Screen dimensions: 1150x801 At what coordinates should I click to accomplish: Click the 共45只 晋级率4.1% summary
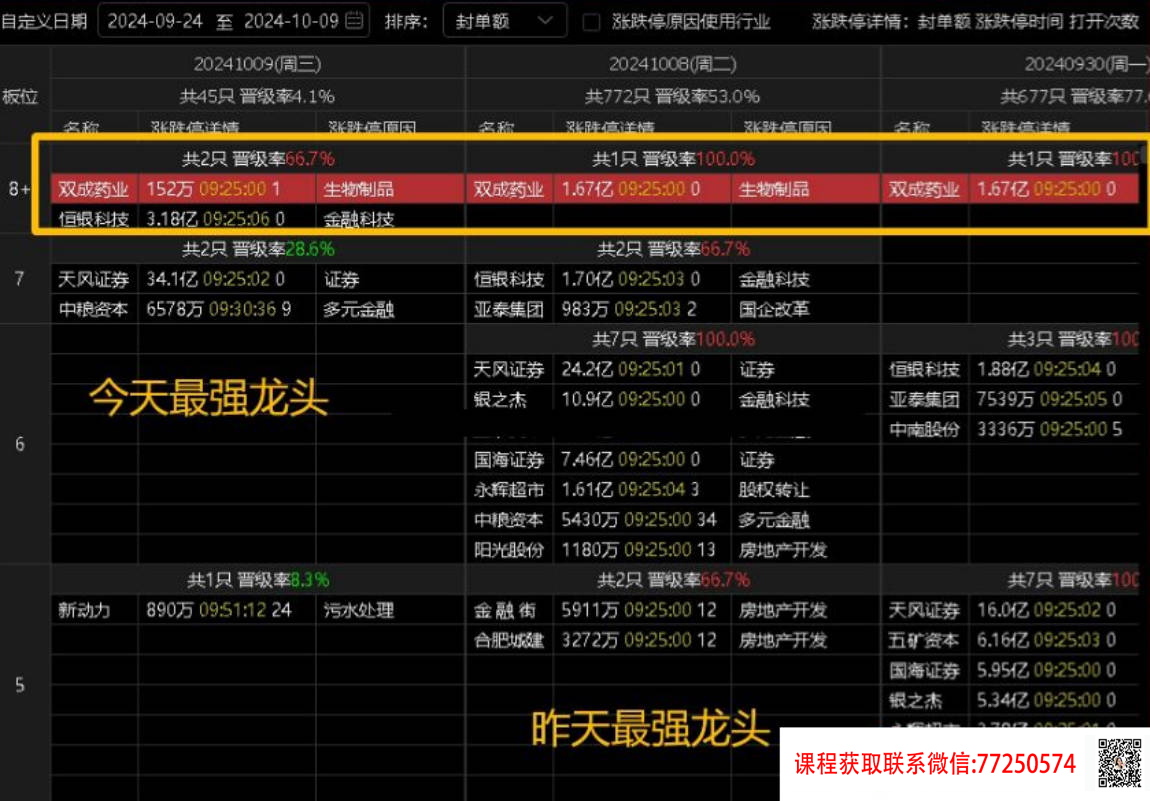point(257,96)
